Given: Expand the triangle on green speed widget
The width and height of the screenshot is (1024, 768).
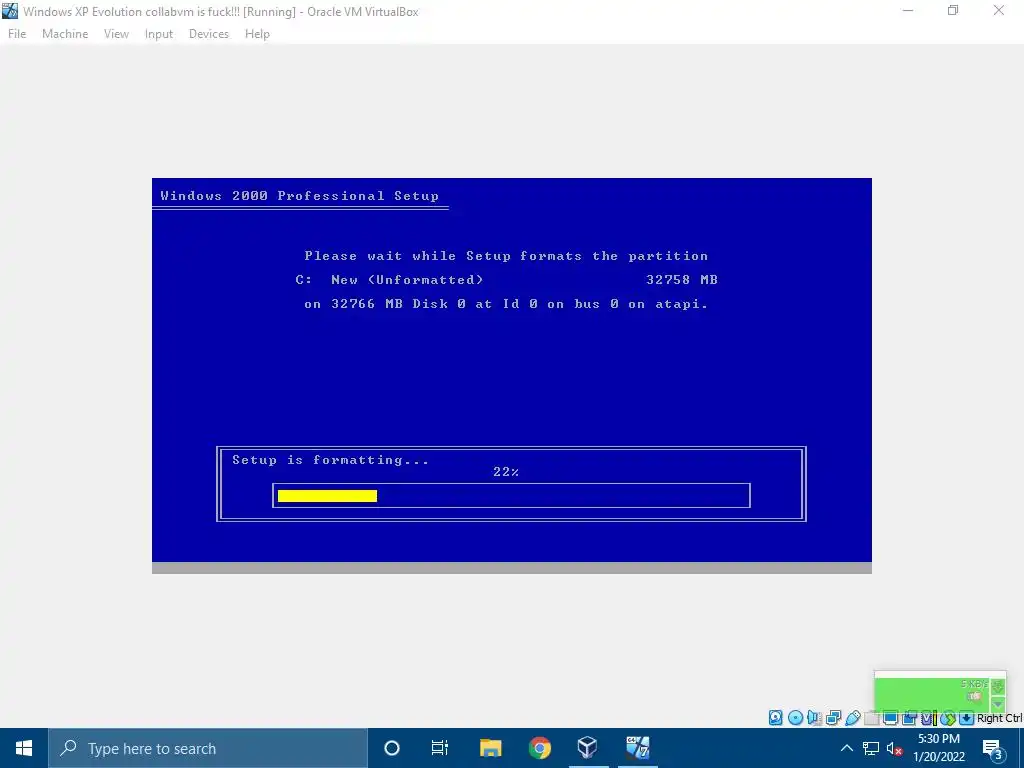Looking at the screenshot, I should tap(997, 705).
